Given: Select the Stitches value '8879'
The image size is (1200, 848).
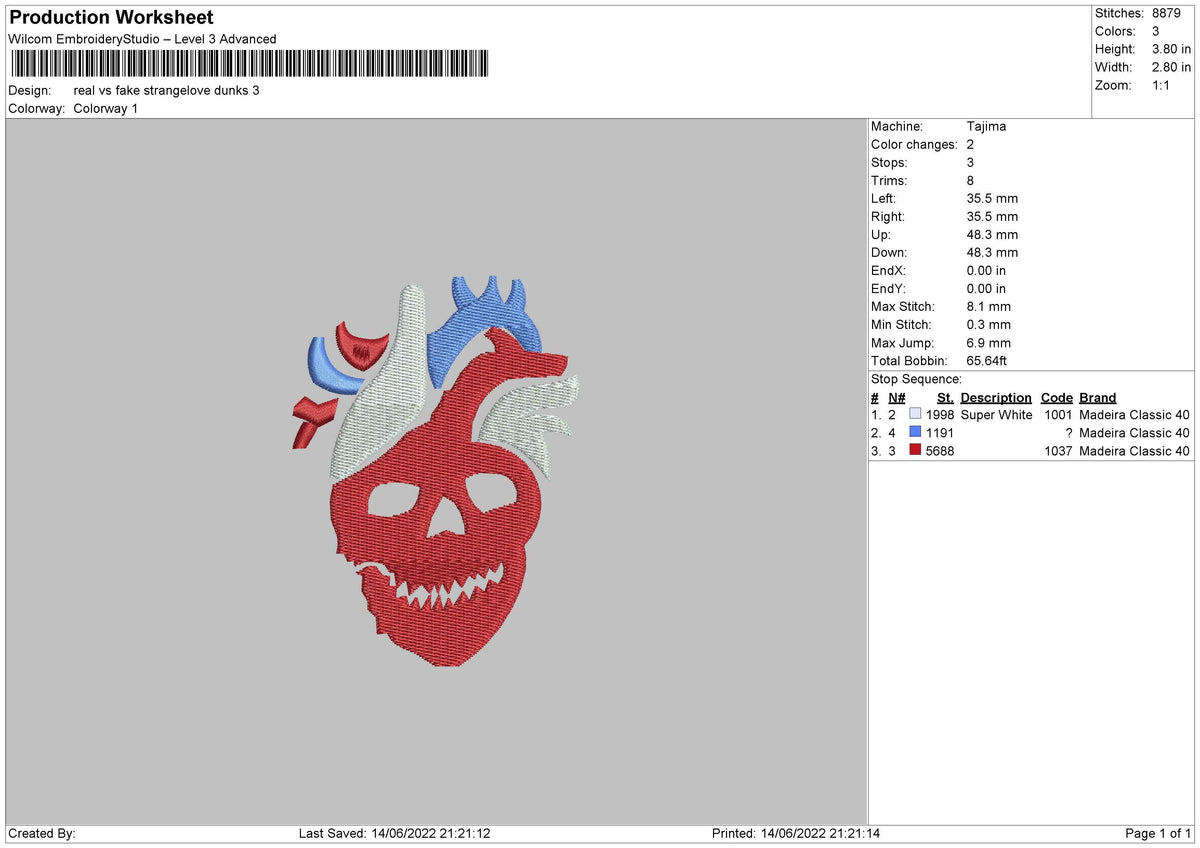Looking at the screenshot, I should pos(1166,13).
